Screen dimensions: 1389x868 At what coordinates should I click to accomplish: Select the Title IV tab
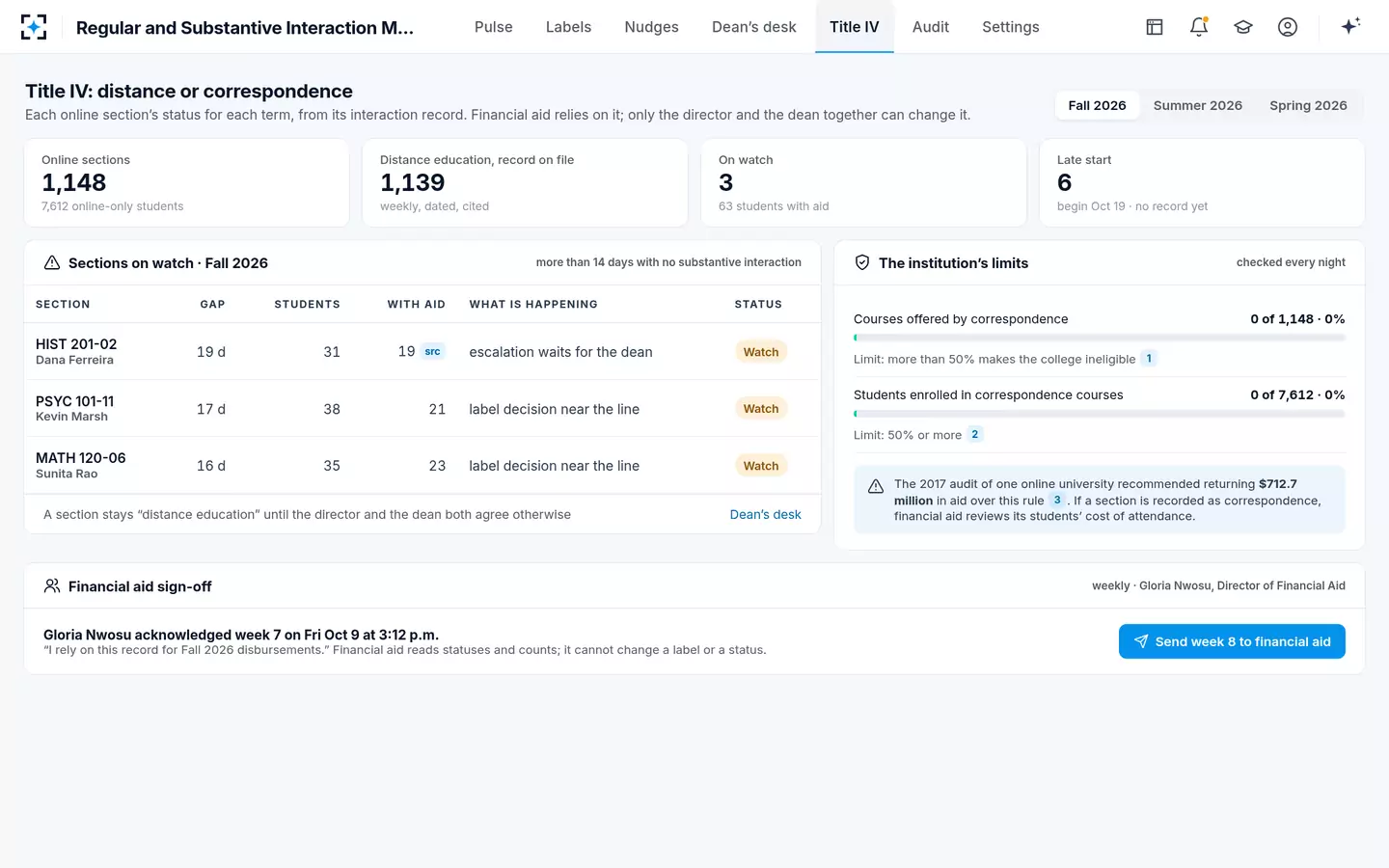(855, 27)
